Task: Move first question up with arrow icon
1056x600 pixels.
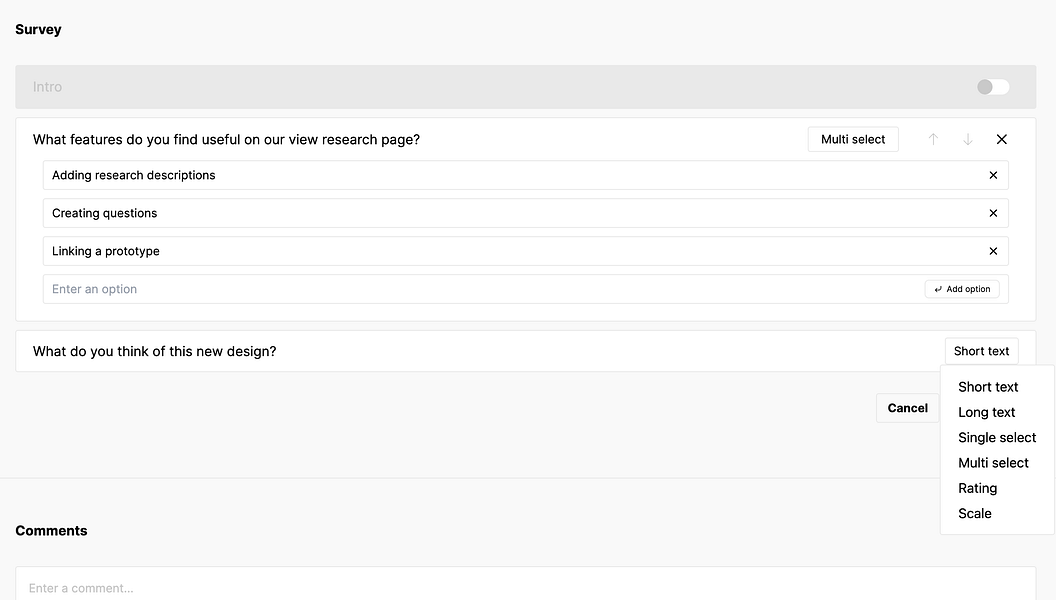Action: click(933, 140)
